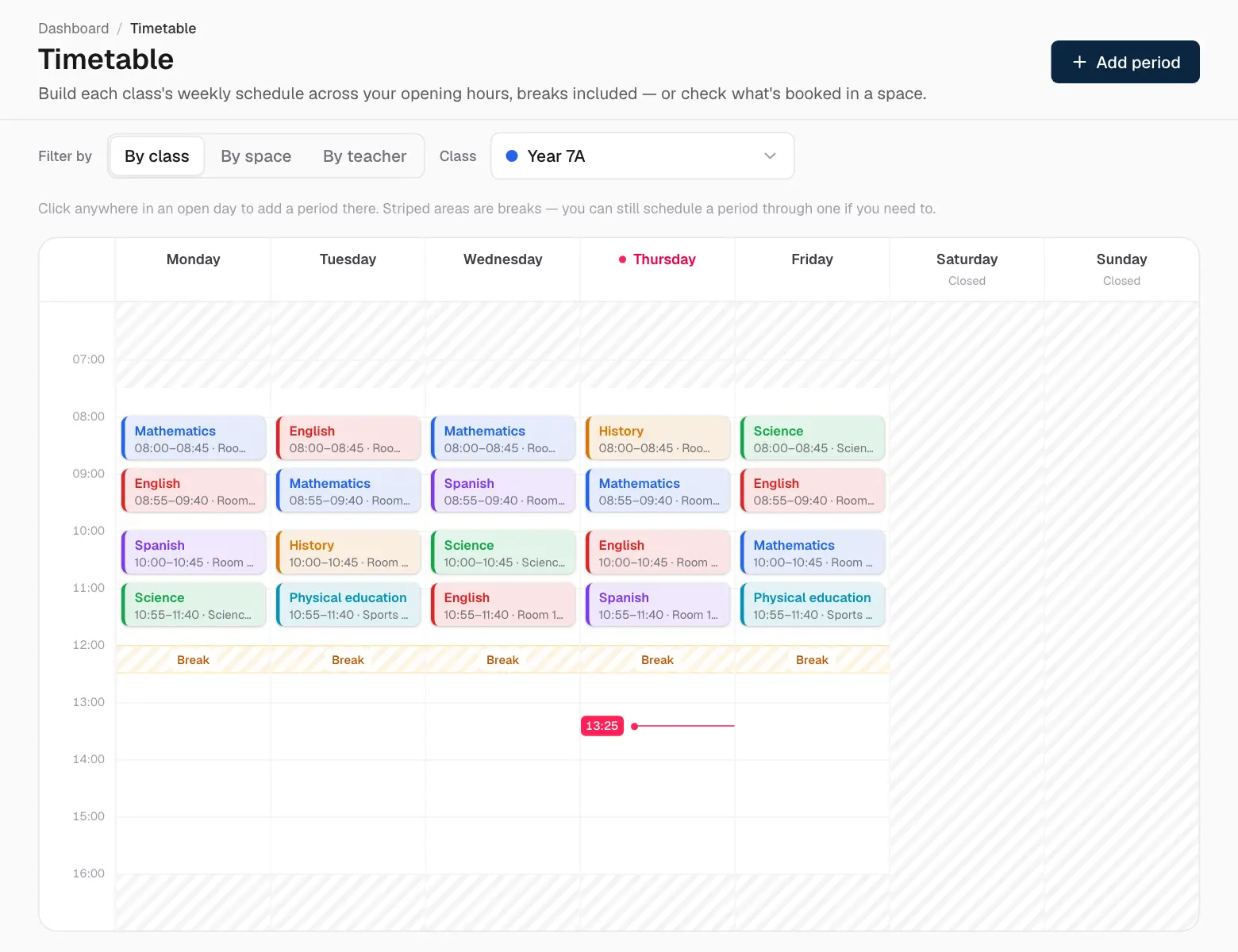
Task: Open Friday 08:00 Science period
Action: [813, 438]
